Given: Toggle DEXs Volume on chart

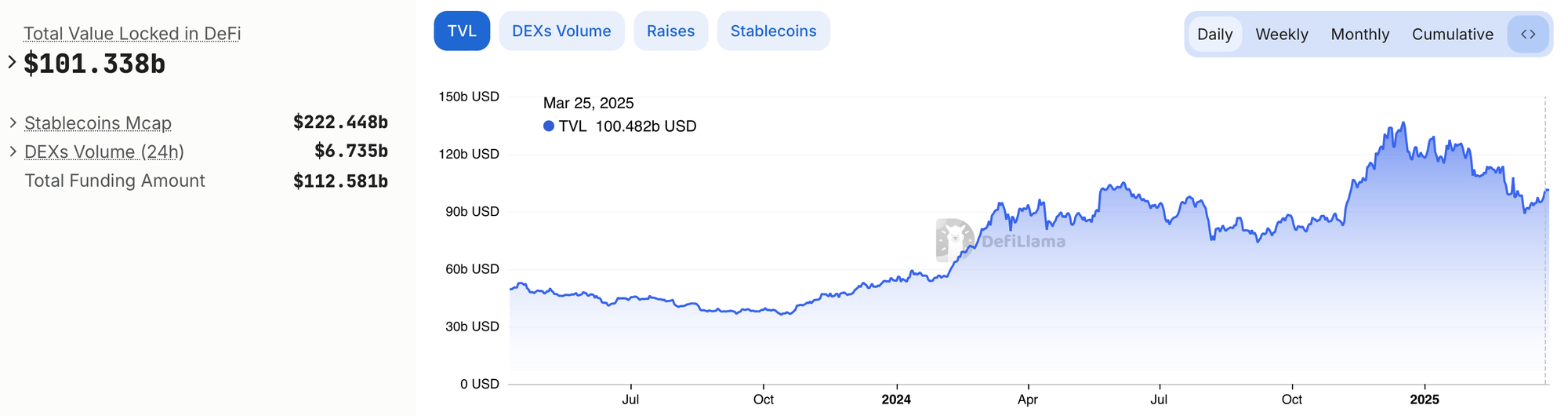Looking at the screenshot, I should tap(561, 31).
